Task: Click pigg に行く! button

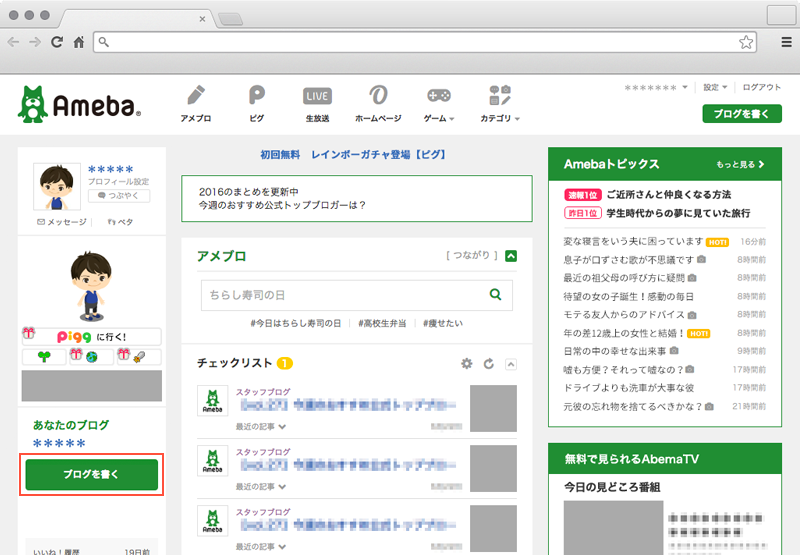Action: pyautogui.click(x=92, y=337)
